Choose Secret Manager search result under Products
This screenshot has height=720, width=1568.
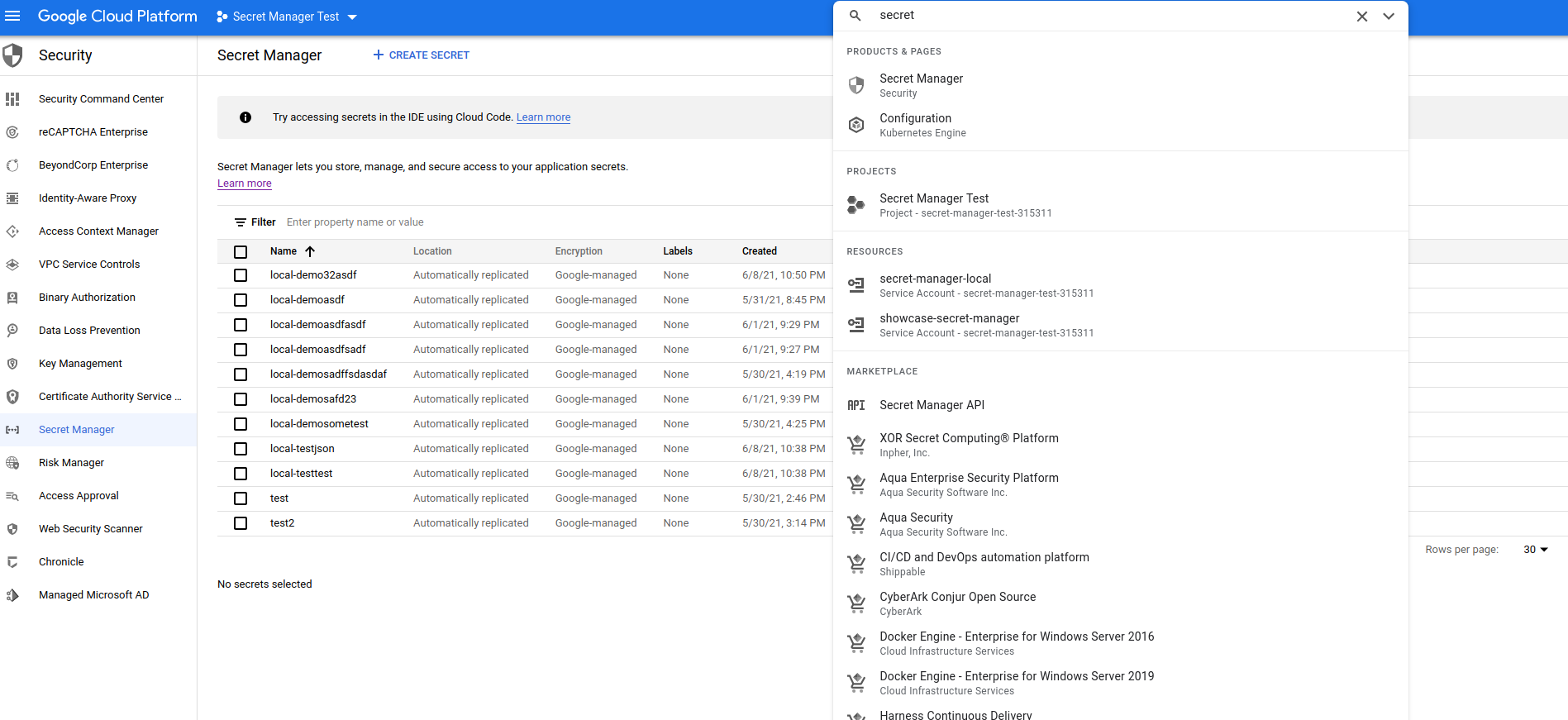click(x=1121, y=85)
